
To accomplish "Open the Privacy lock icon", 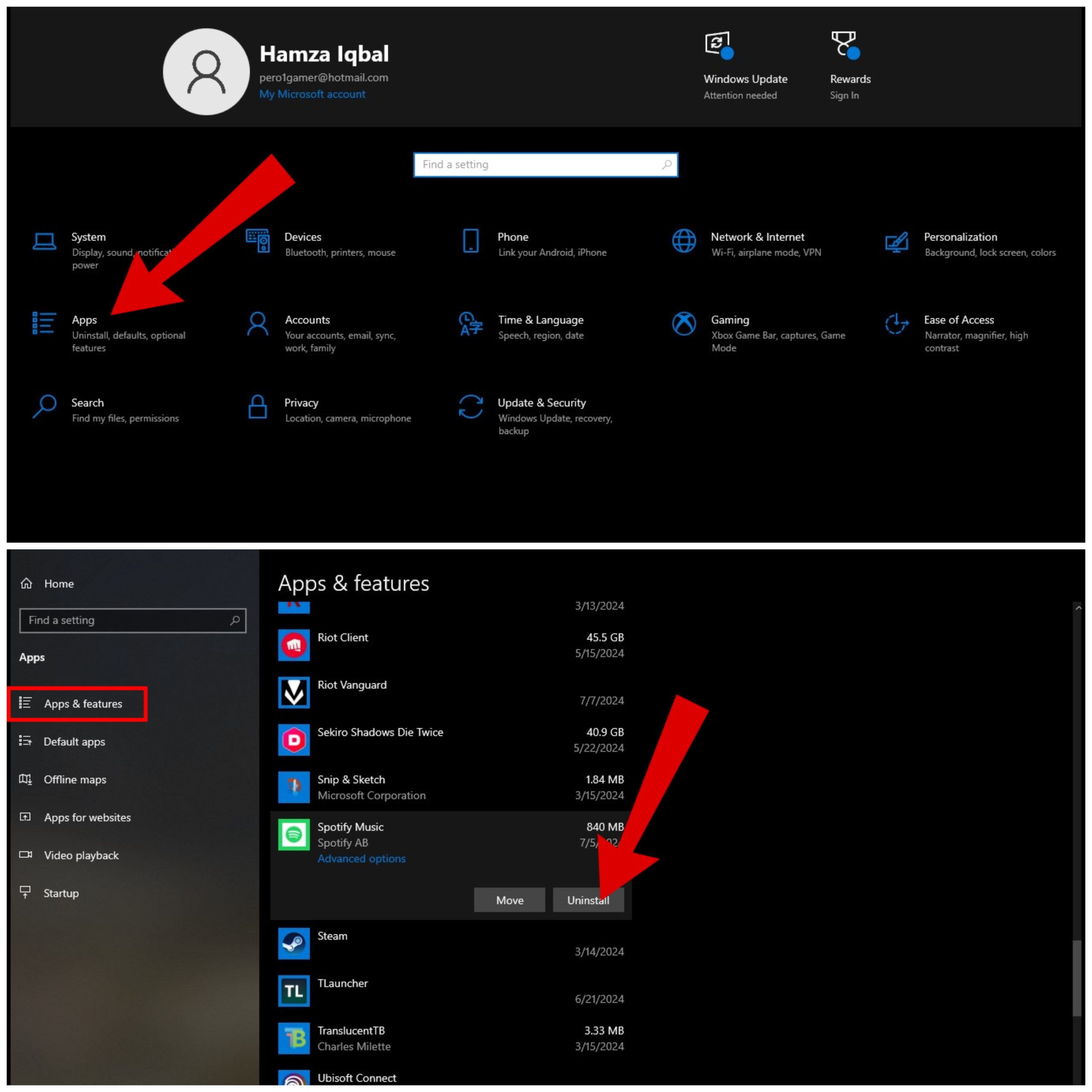I will coord(258,407).
